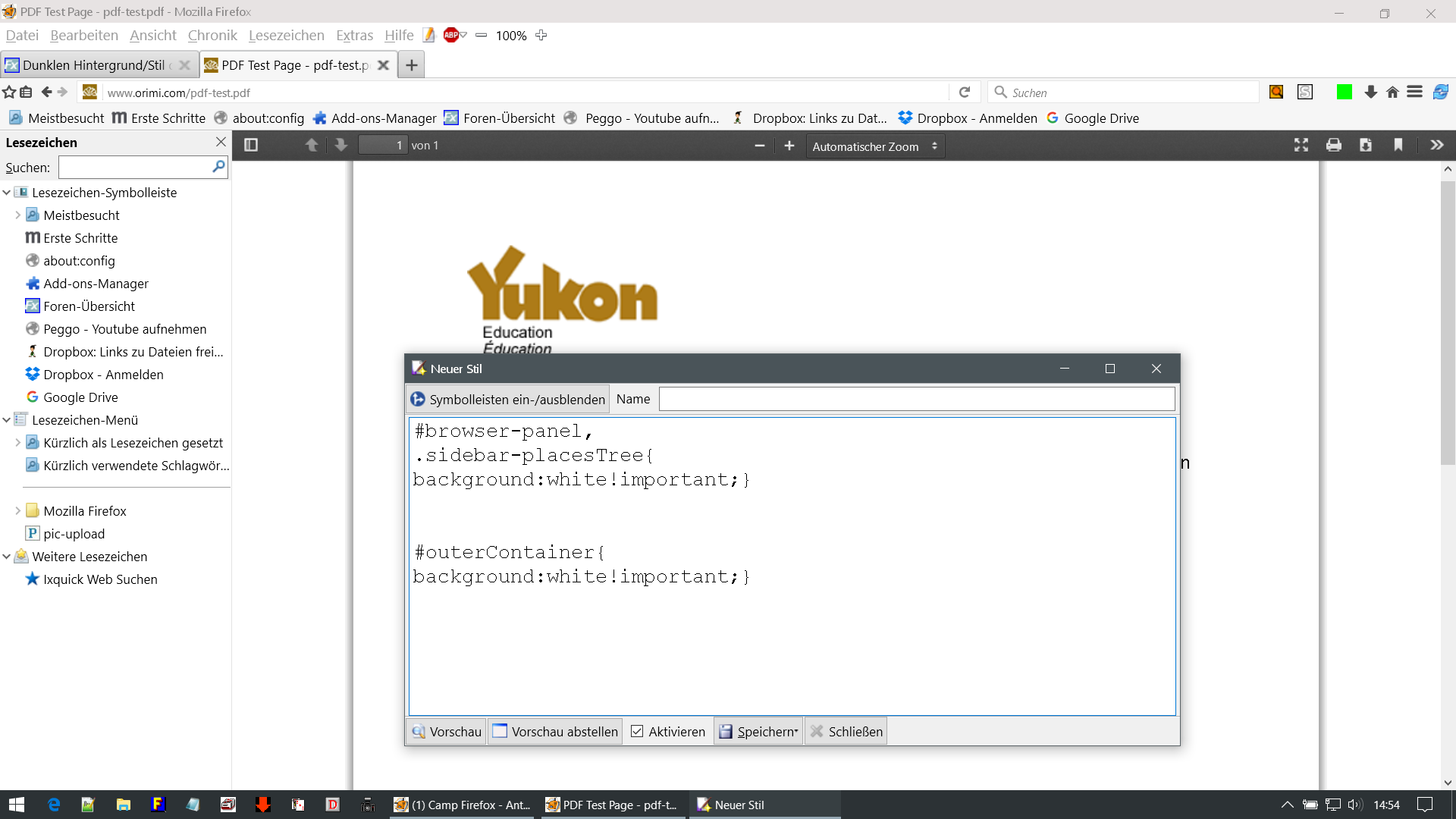Screen dimensions: 1456x819
Task: Click the PDF print icon
Action: click(1333, 145)
